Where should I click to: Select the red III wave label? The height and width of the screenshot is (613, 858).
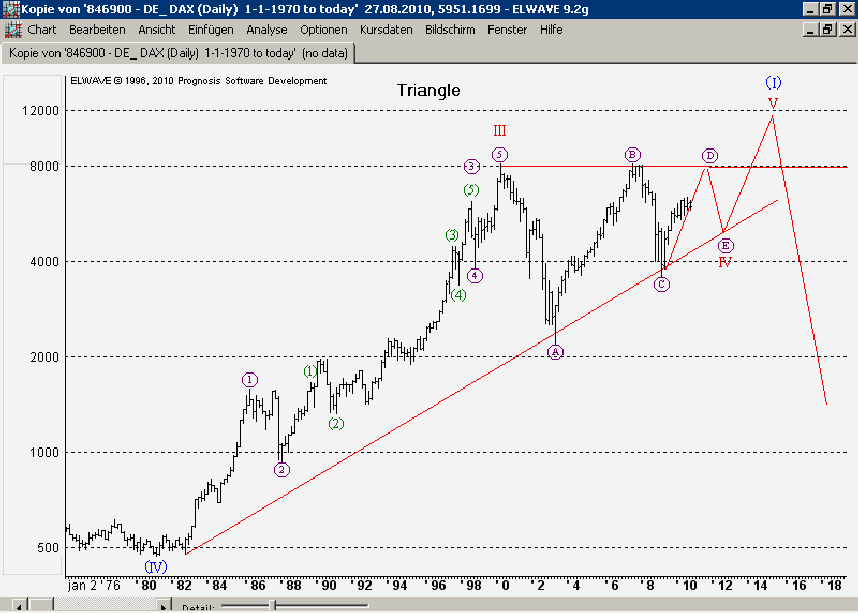pyautogui.click(x=500, y=131)
